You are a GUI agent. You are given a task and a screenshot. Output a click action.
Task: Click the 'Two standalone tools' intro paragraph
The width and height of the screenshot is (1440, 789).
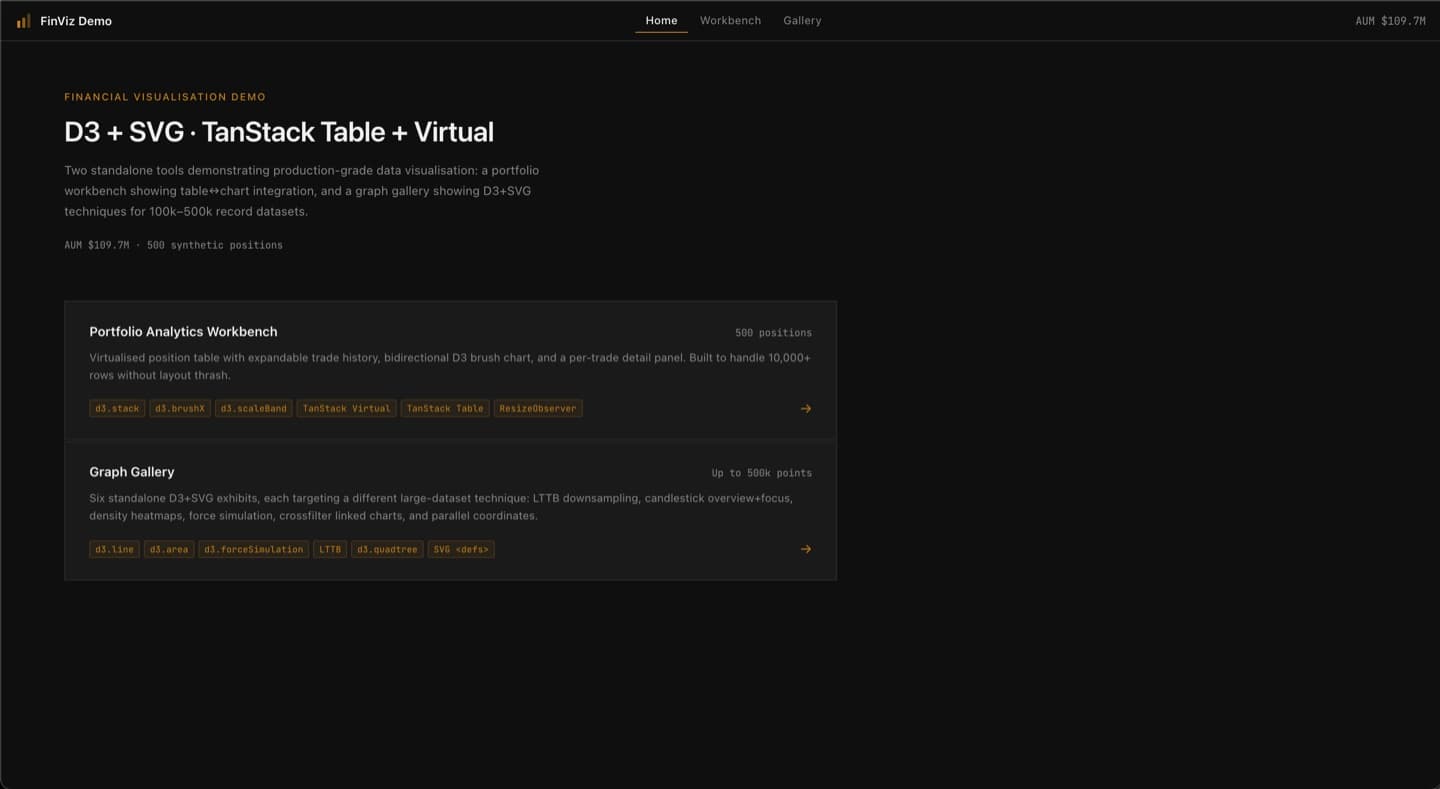click(302, 191)
